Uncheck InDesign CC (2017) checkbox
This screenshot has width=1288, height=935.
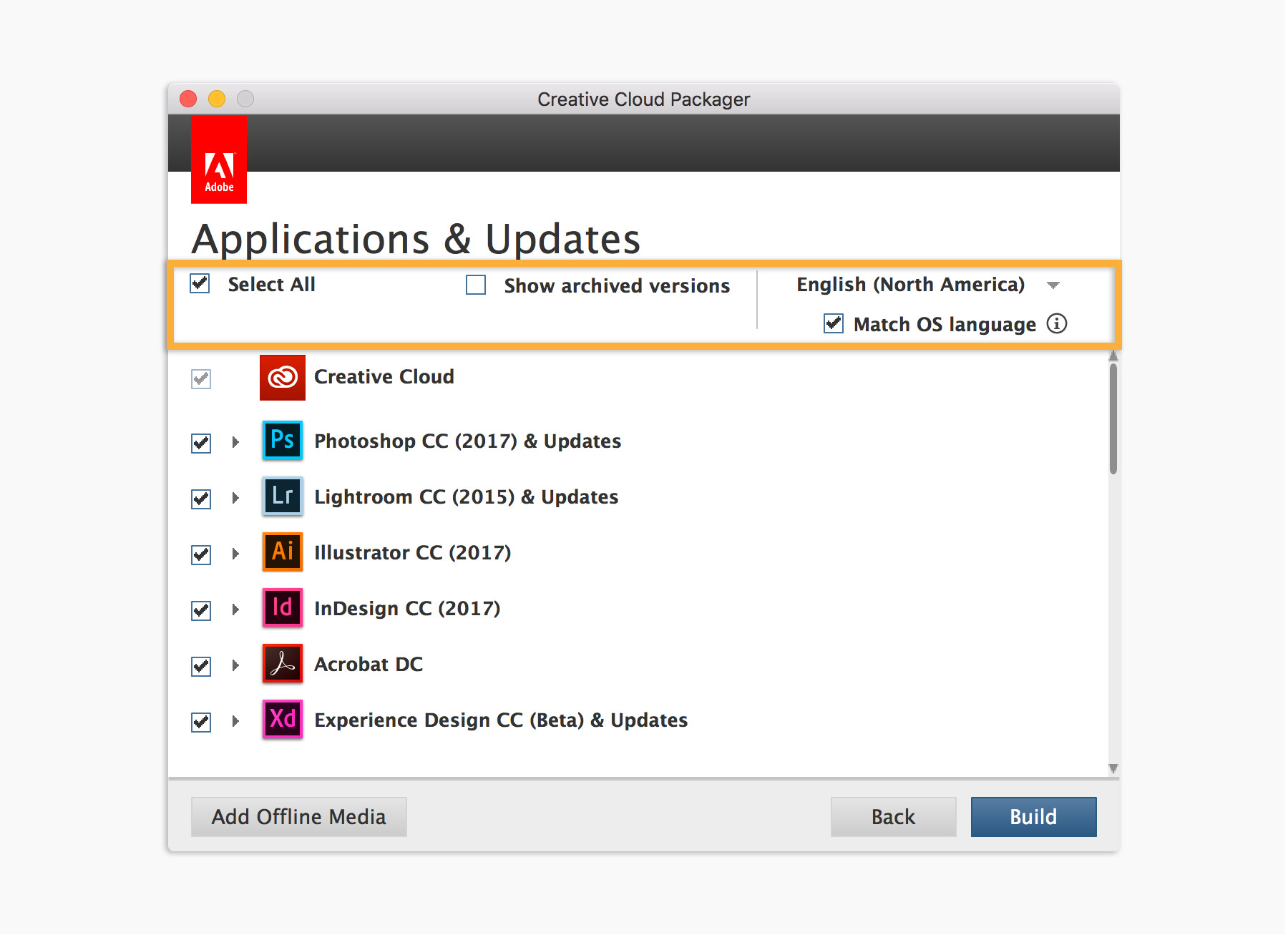click(x=201, y=610)
